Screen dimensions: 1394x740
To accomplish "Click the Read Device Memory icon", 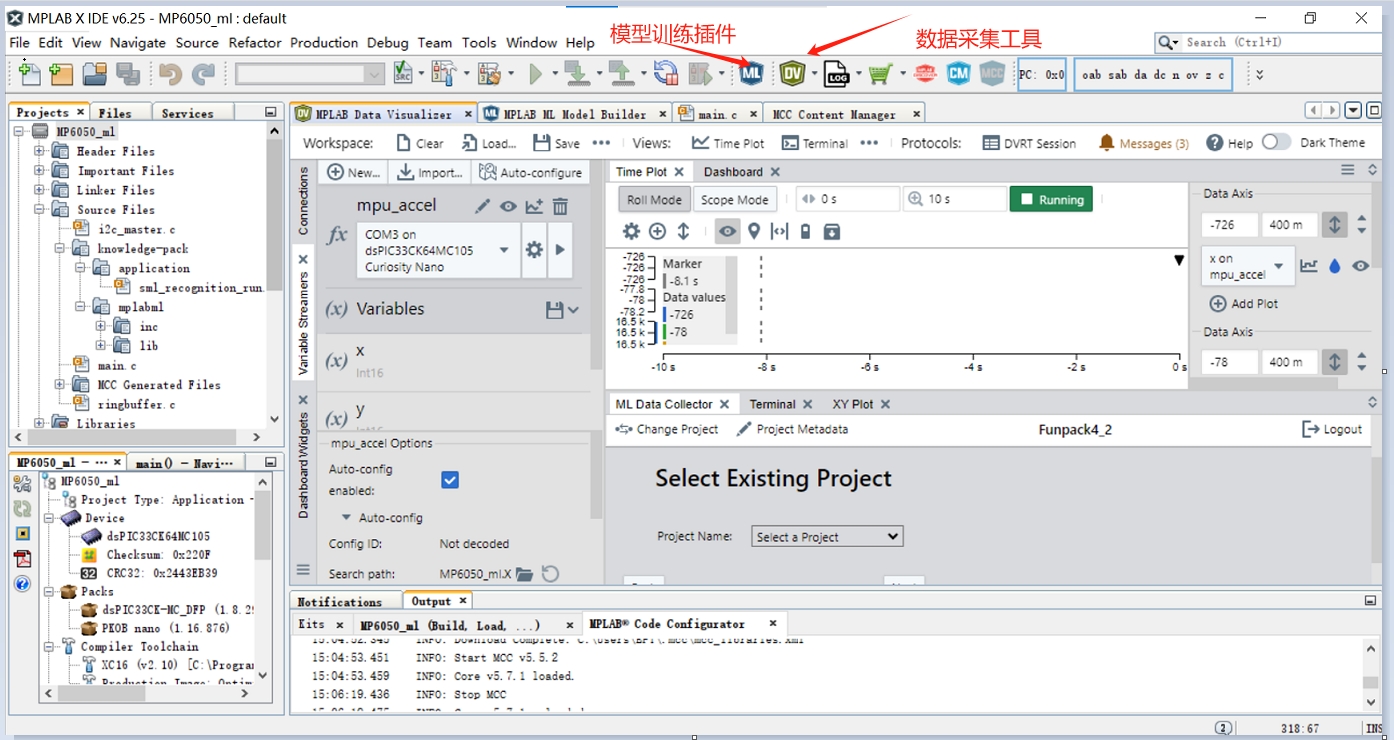I will 620,74.
